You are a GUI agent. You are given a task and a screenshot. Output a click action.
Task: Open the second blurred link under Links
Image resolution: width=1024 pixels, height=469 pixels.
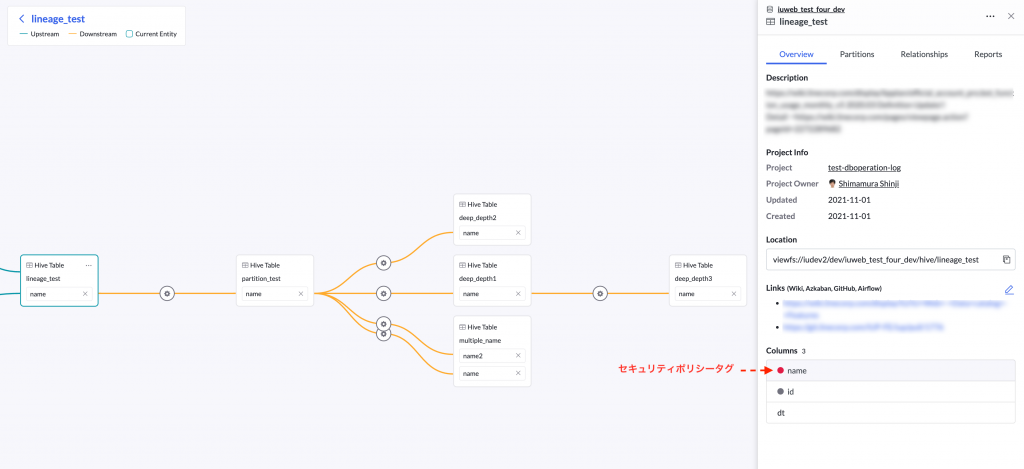point(863,326)
